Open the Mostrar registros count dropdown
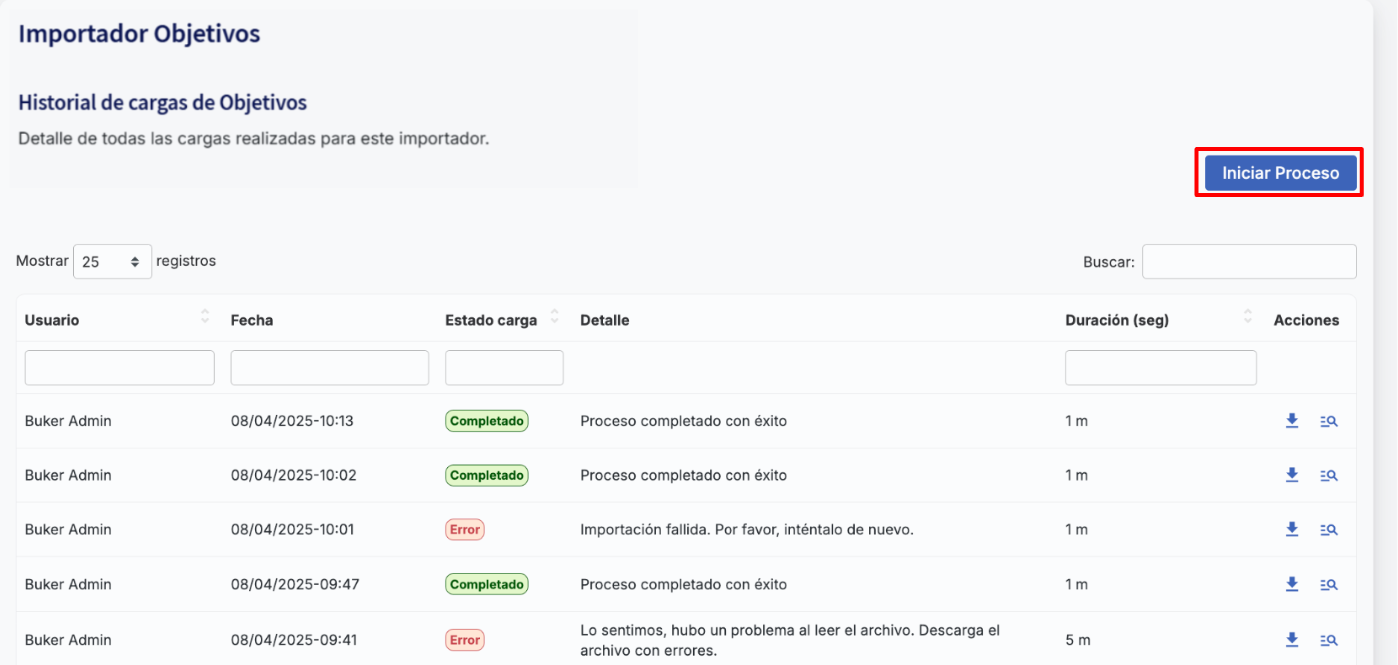Viewport: 1398px width, 665px height. 112,261
